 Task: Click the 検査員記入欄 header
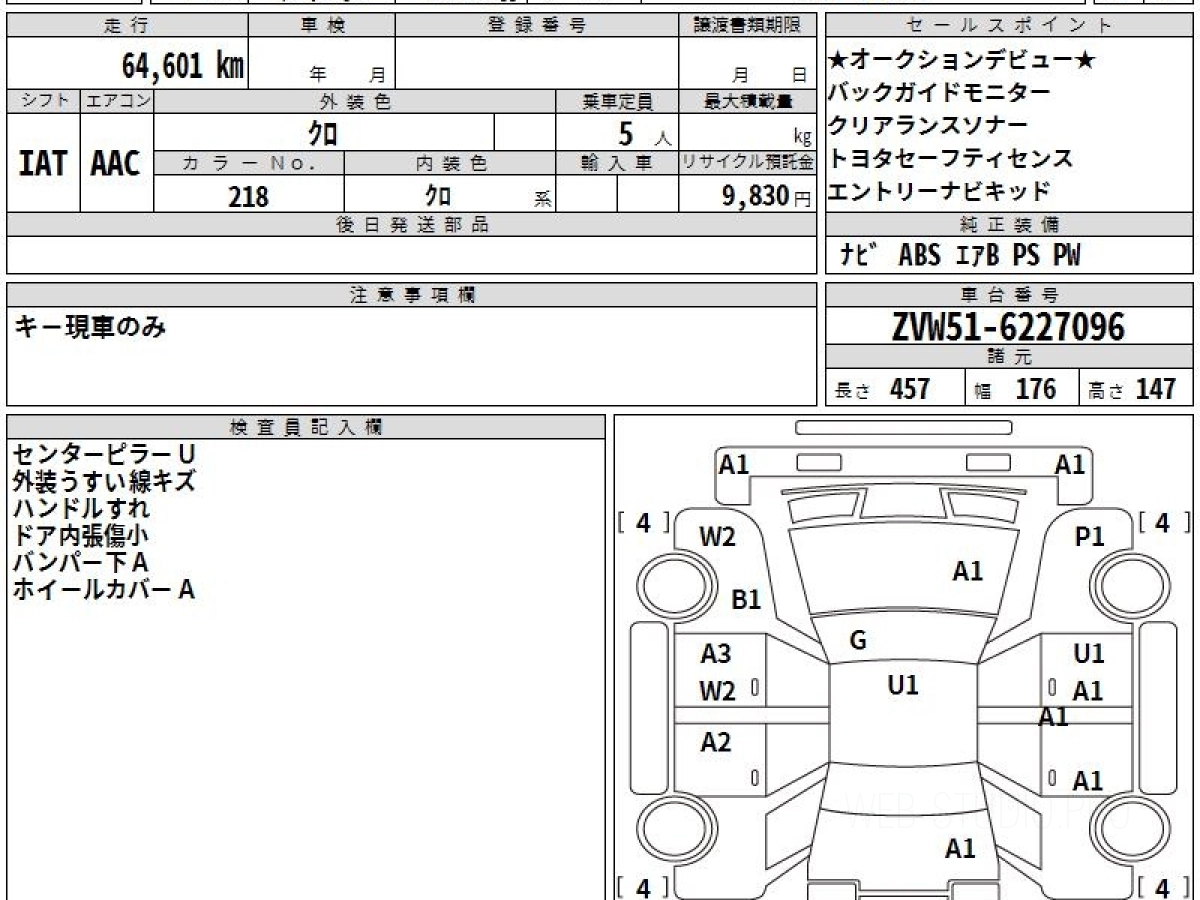306,427
